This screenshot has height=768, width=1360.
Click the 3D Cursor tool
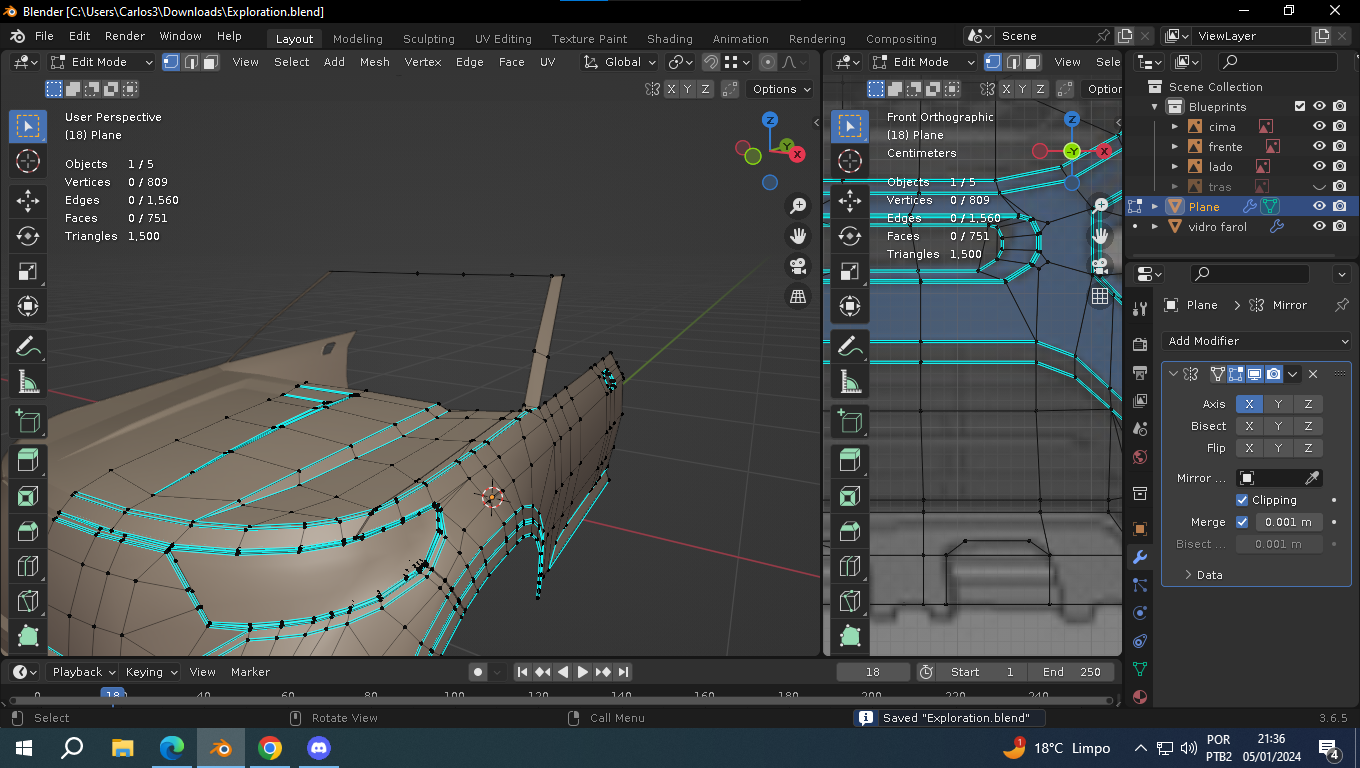pos(28,161)
